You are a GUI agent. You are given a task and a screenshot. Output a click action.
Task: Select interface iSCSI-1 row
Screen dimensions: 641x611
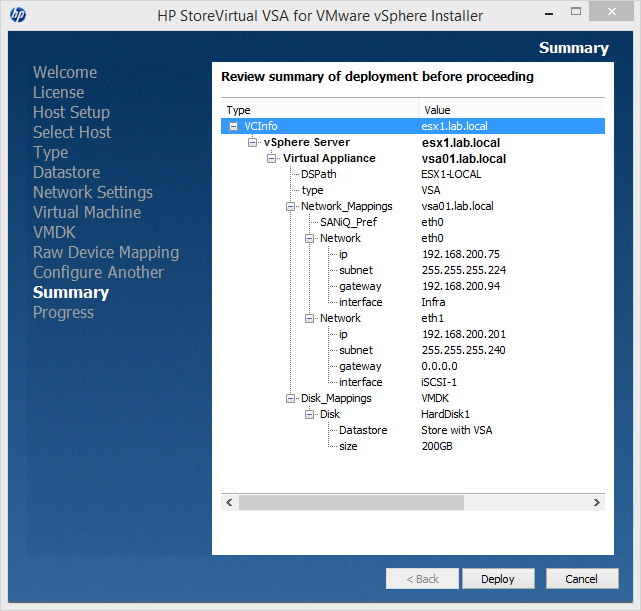413,383
